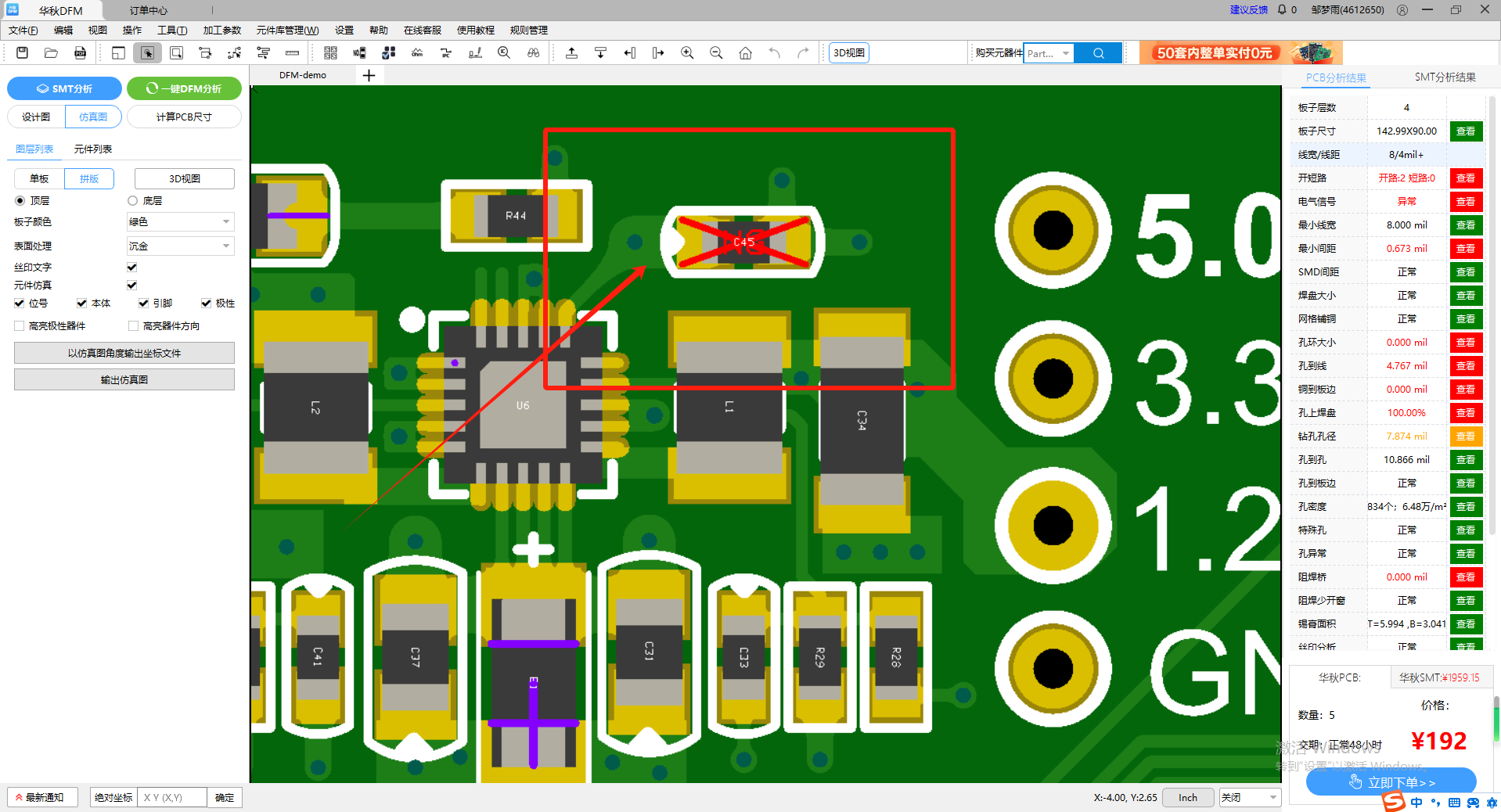Open the Ohm impedance calculator tool

417,52
